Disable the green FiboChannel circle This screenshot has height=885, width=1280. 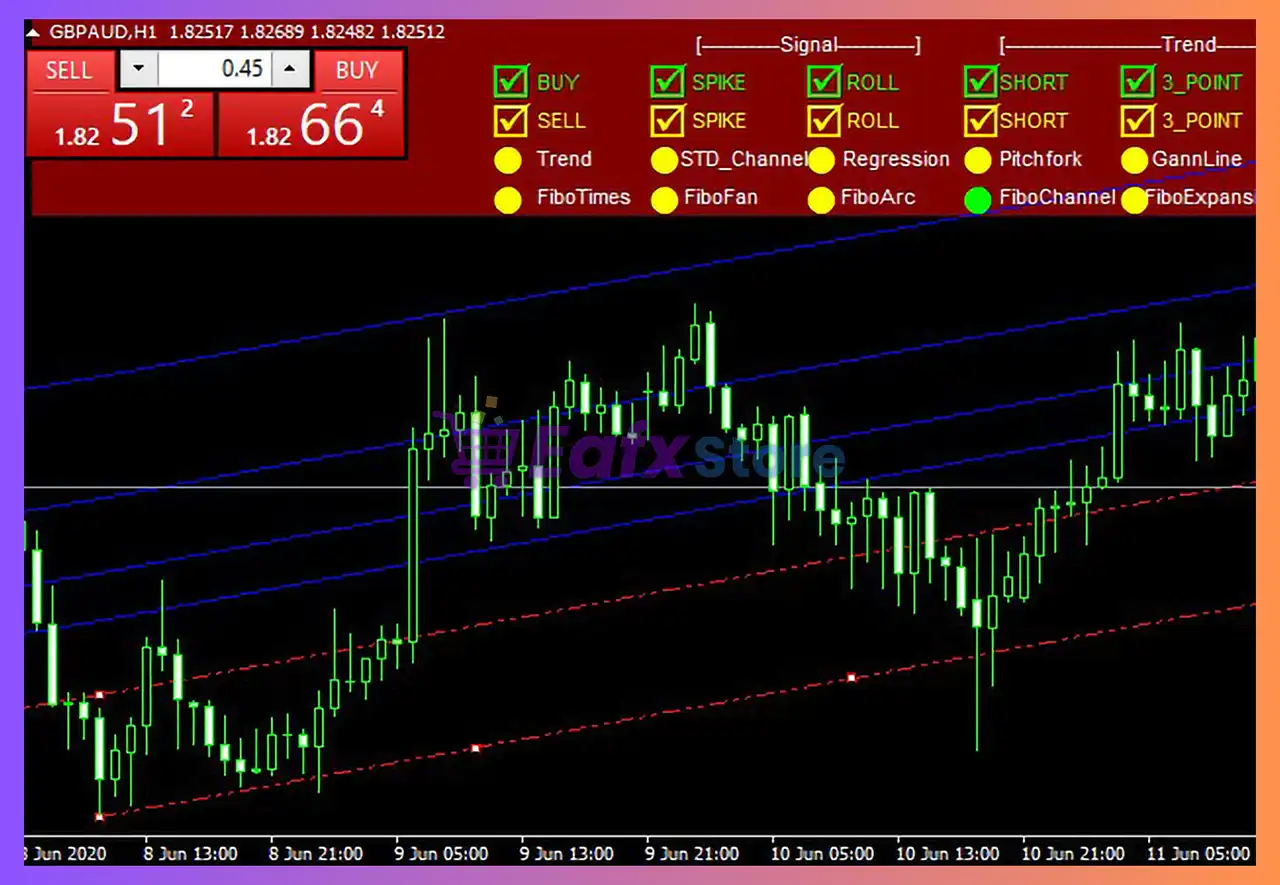[x=978, y=199]
